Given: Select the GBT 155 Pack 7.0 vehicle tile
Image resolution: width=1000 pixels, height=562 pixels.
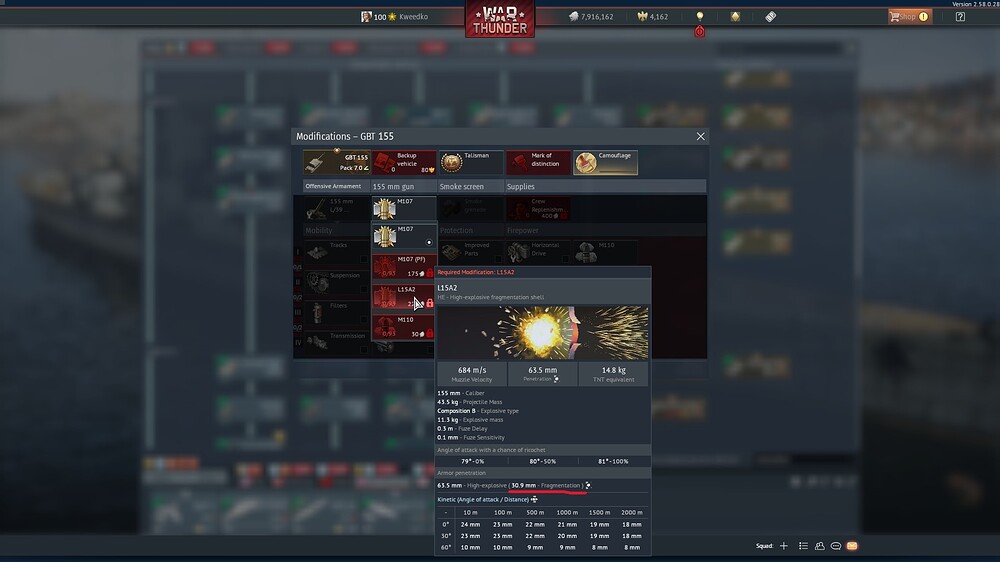Looking at the screenshot, I should click(336, 162).
